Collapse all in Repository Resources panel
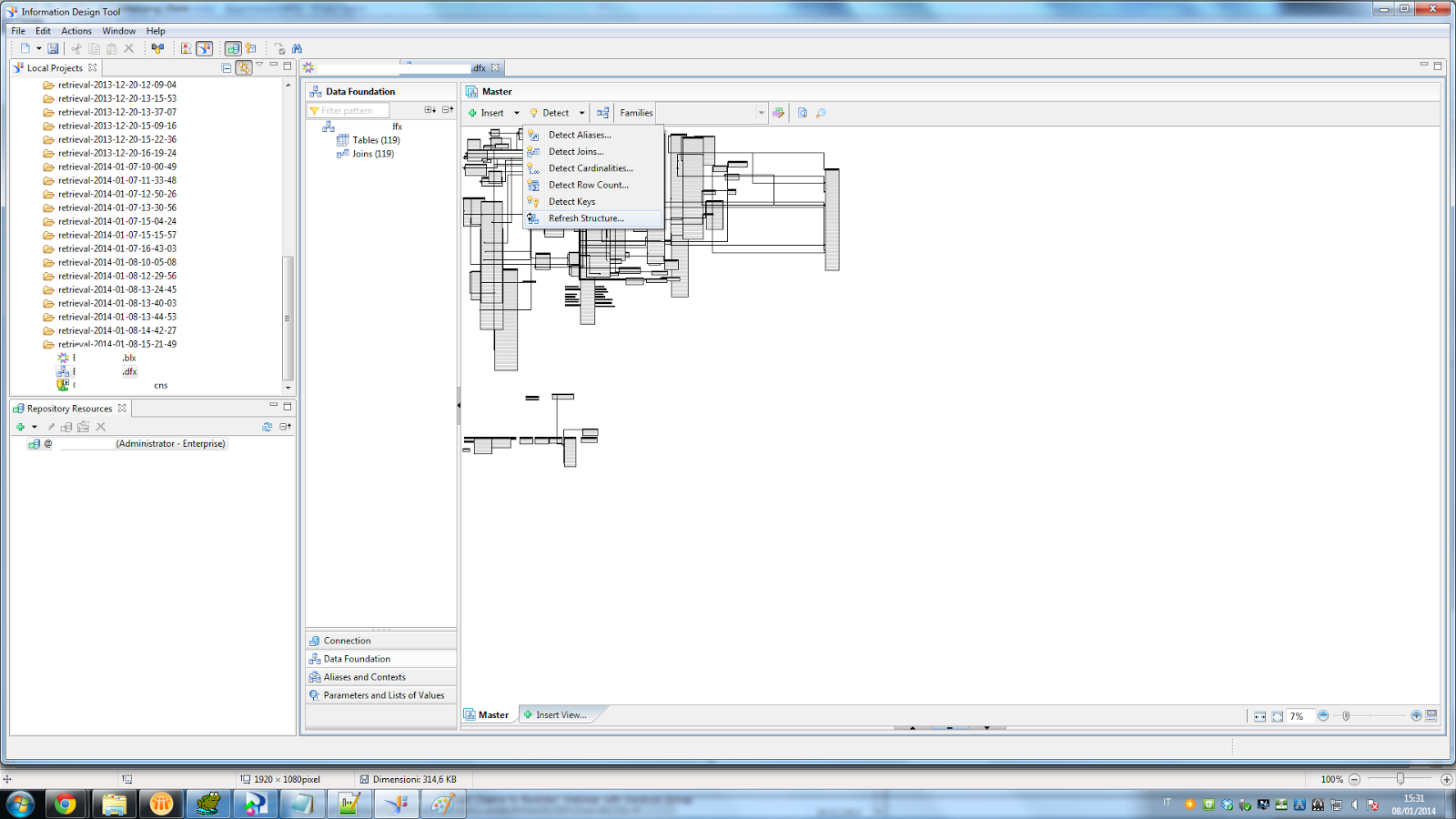 point(285,427)
